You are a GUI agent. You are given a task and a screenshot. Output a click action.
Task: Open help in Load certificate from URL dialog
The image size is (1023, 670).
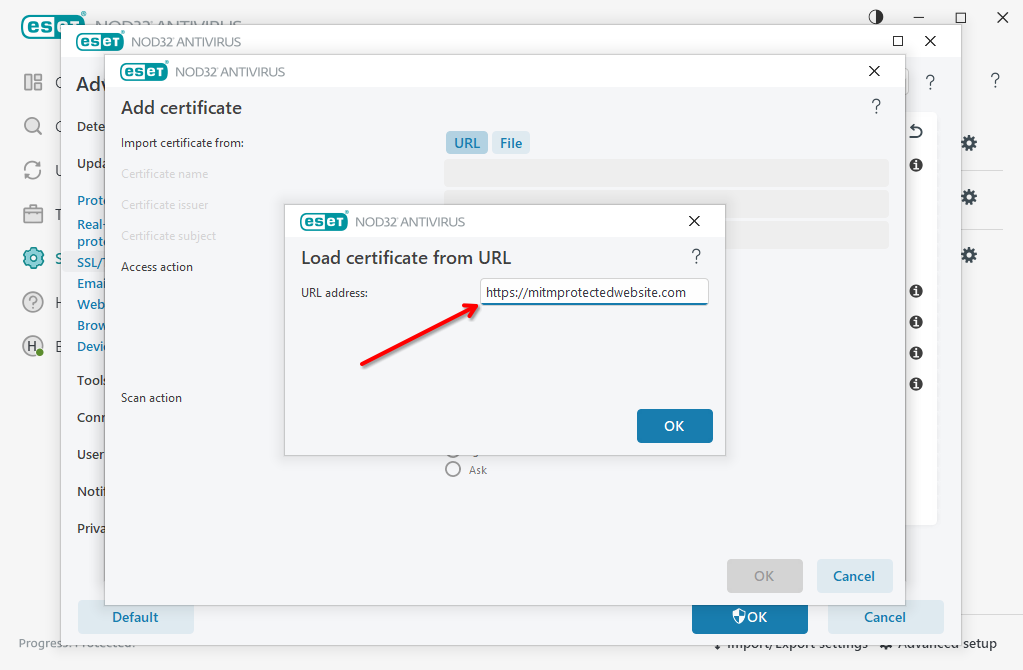pyautogui.click(x=696, y=256)
